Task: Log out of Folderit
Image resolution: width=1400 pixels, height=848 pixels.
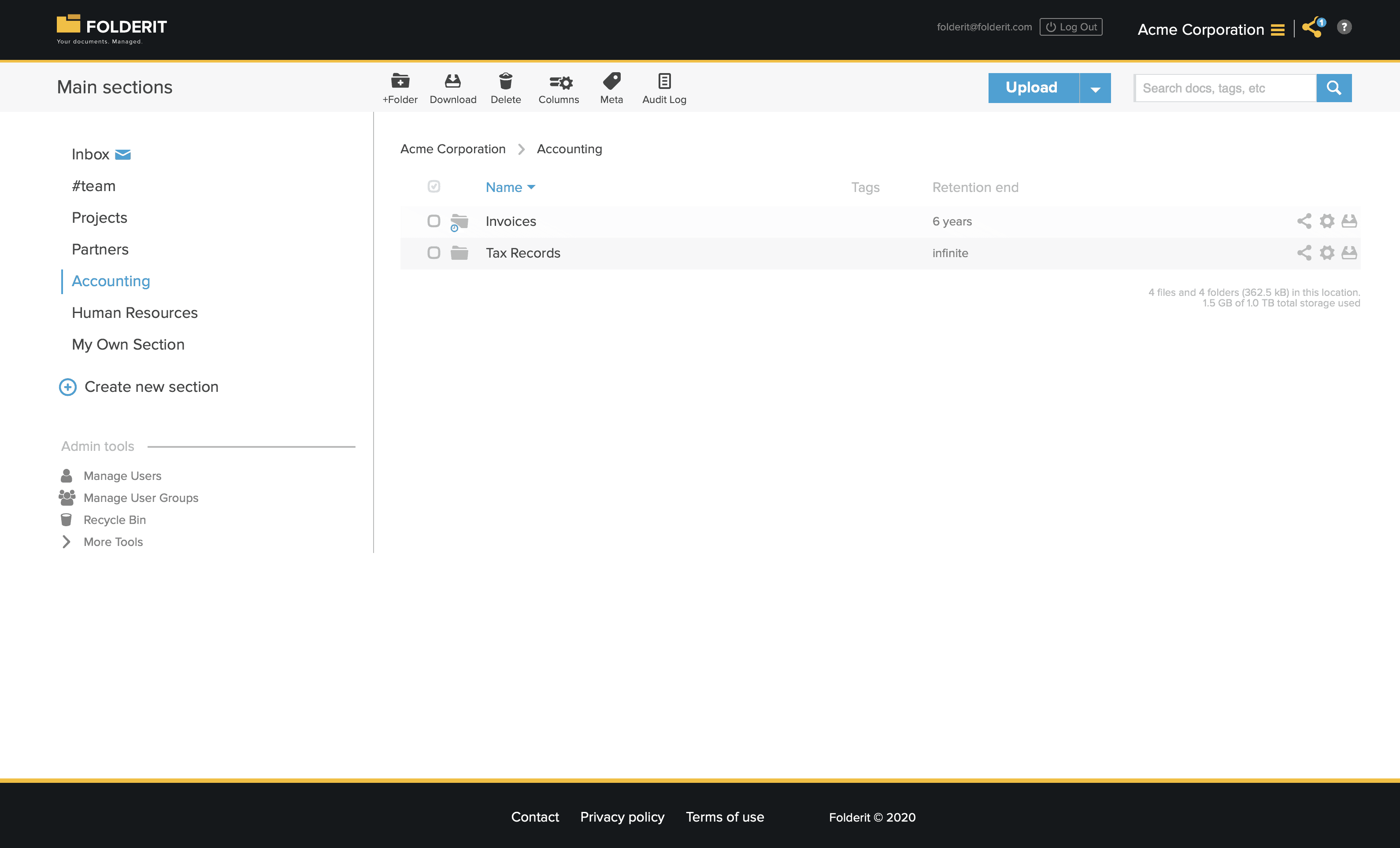Action: [x=1070, y=26]
